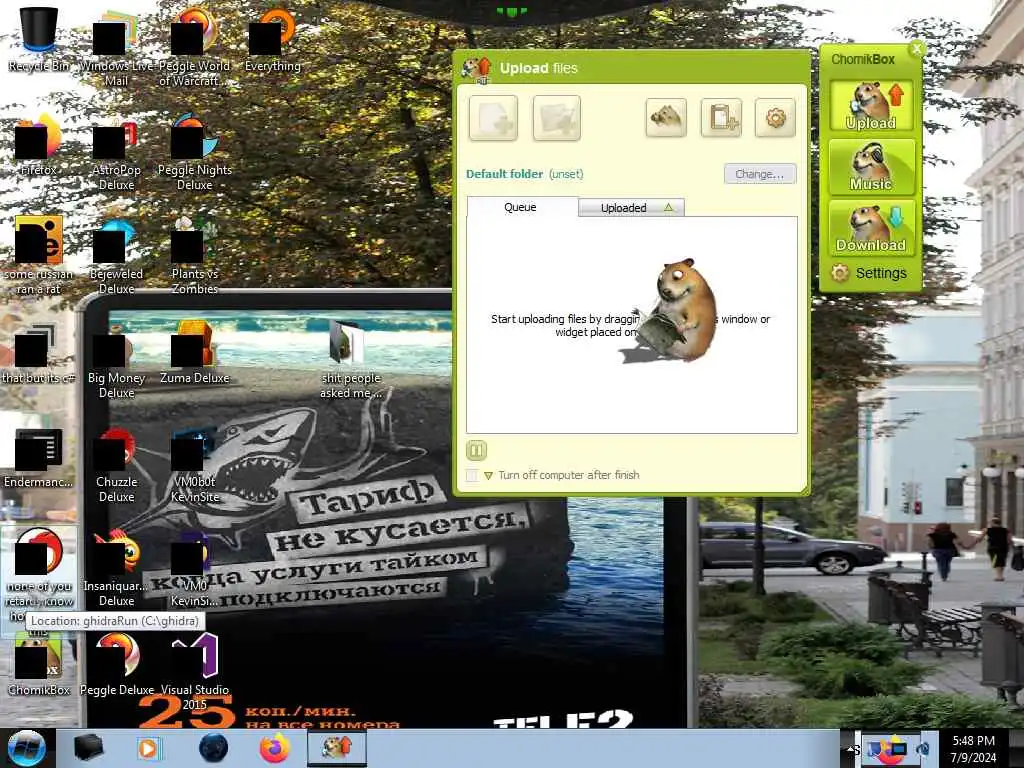The width and height of the screenshot is (1024, 768).
Task: Select the Recycle Bin desktop icon
Action: (x=39, y=39)
